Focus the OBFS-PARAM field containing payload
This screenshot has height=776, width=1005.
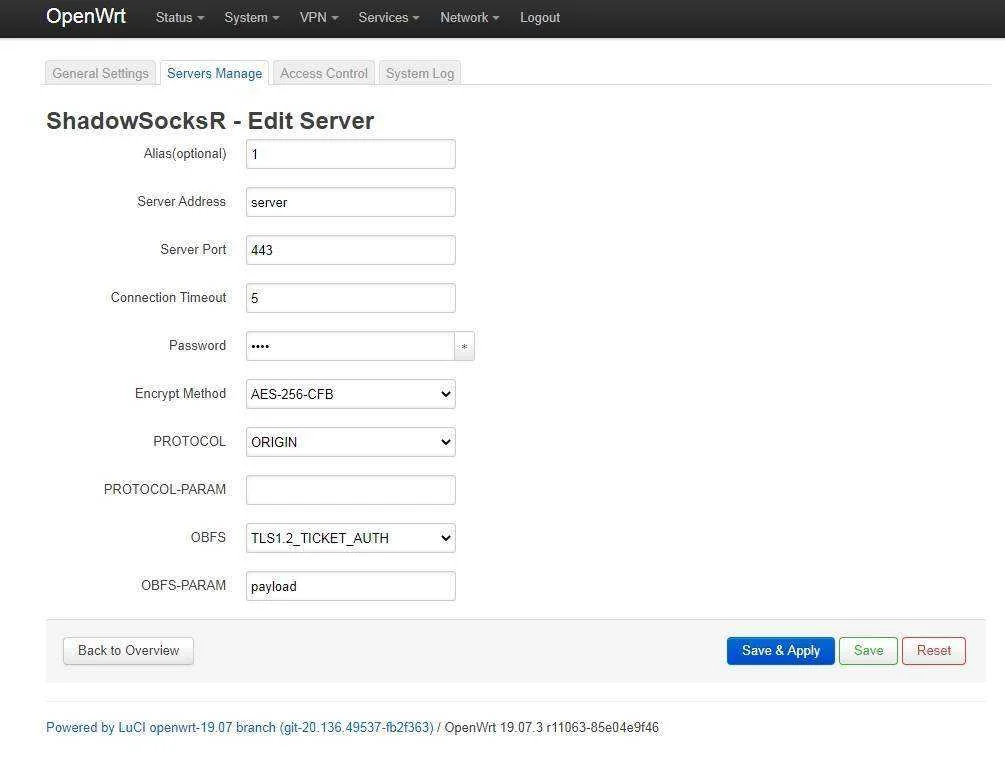pos(351,586)
